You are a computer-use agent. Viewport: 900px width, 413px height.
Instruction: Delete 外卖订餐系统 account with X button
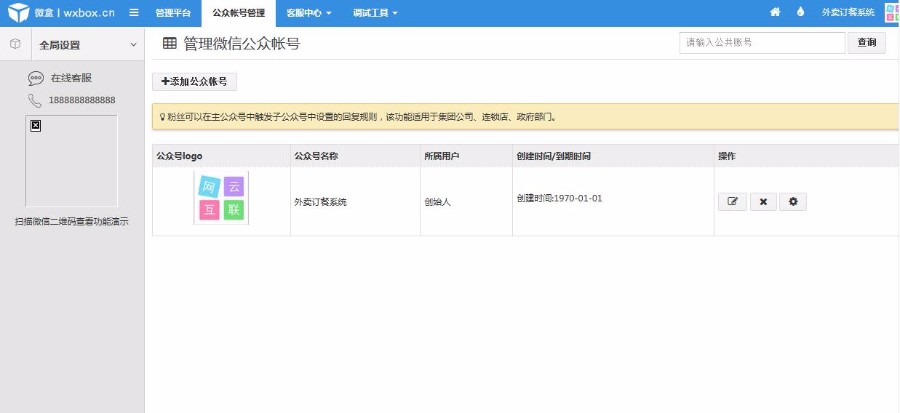[763, 202]
